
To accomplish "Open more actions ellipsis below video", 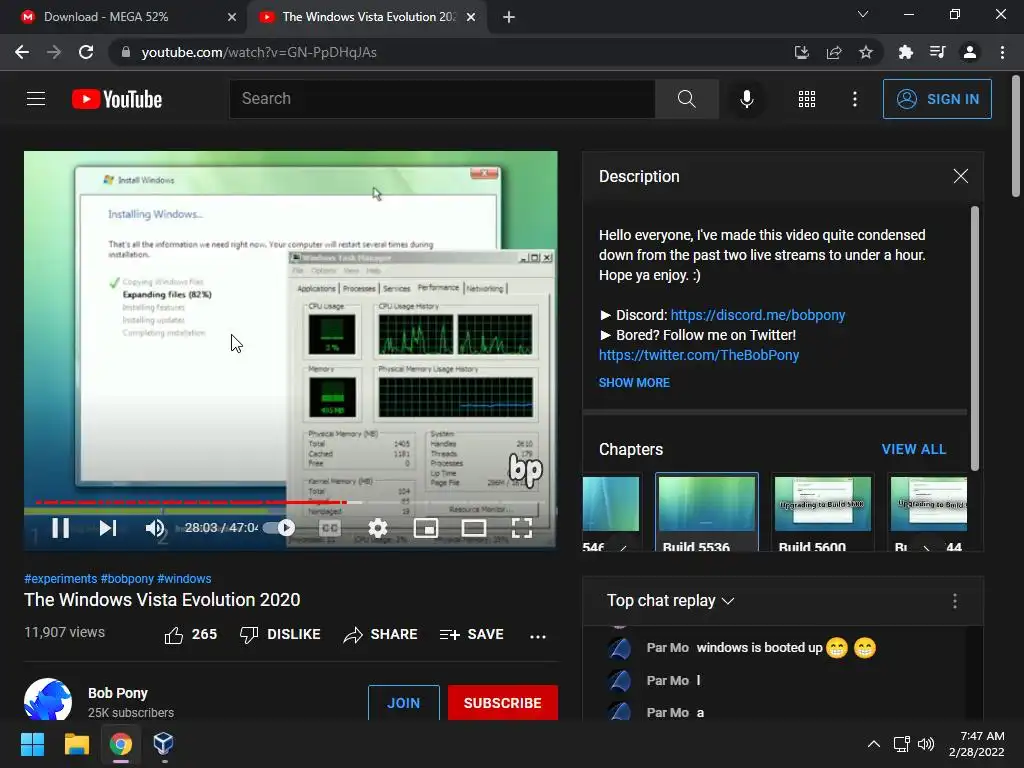I will (537, 636).
